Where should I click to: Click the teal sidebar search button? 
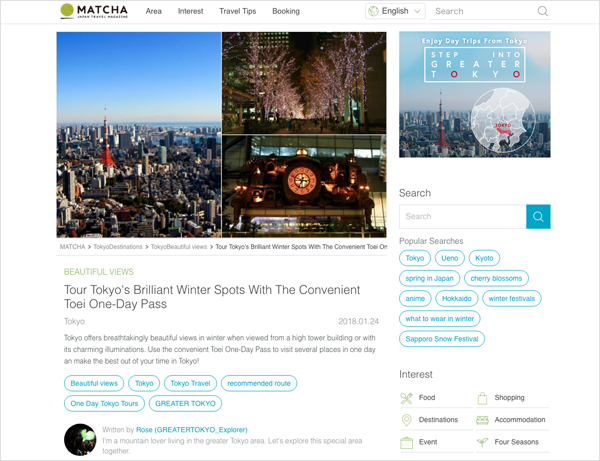coord(538,217)
